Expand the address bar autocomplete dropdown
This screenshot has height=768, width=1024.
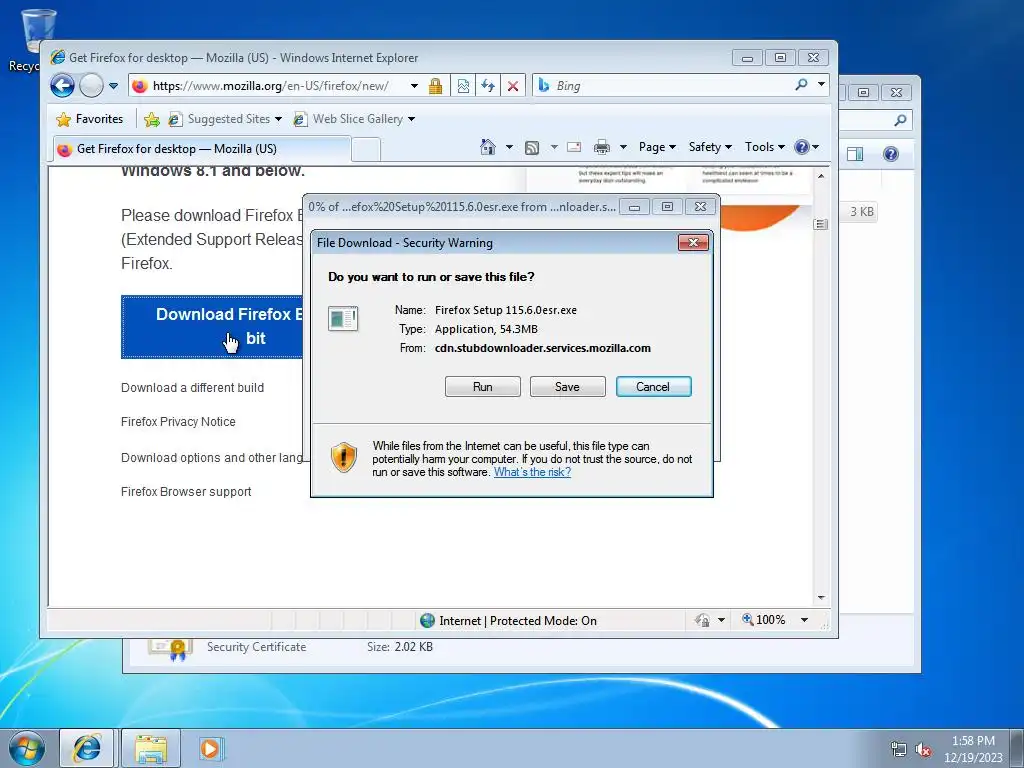[414, 86]
